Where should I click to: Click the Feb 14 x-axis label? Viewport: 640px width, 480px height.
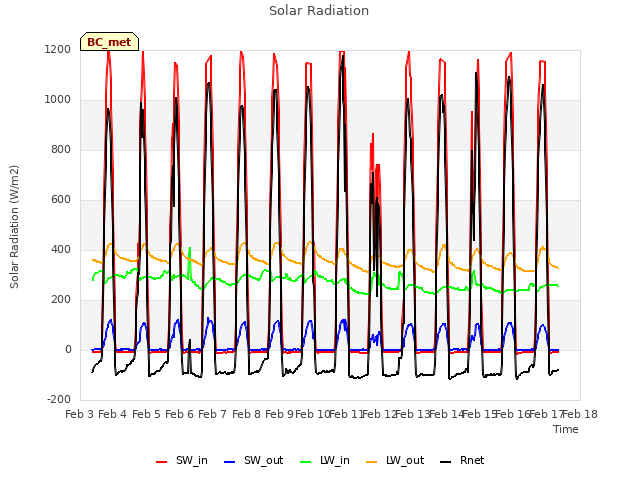coord(447,414)
